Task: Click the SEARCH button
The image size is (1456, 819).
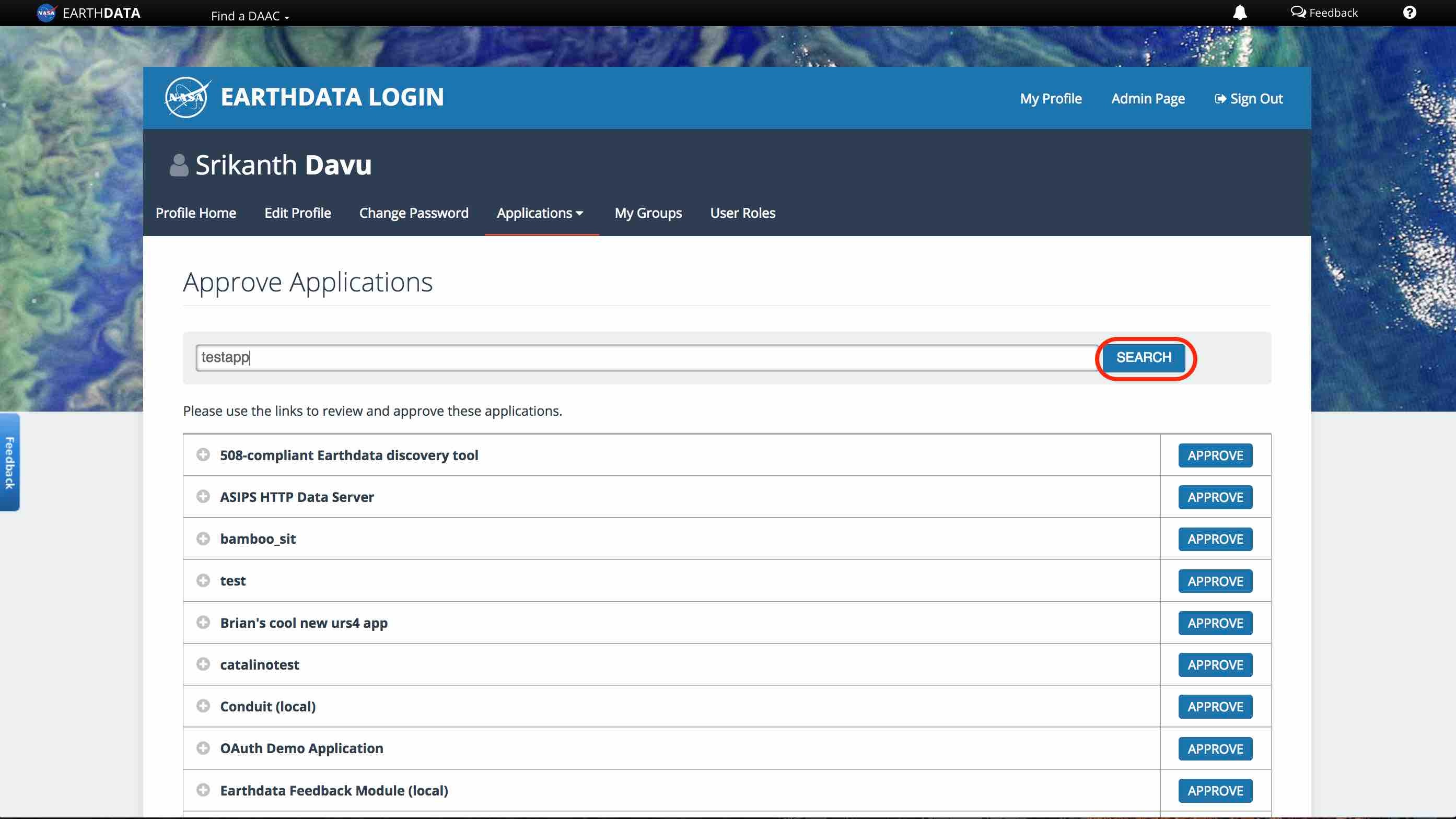Action: coord(1144,357)
